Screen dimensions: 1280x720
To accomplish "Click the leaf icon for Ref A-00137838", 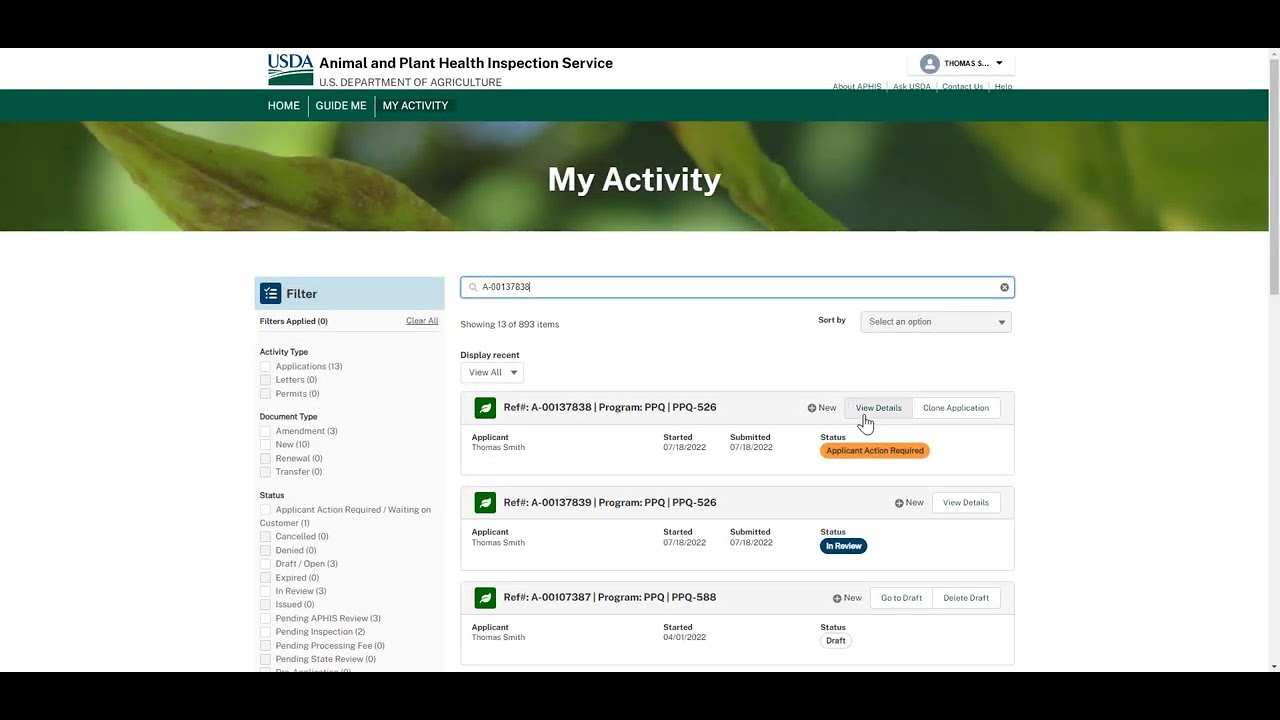I will pyautogui.click(x=485, y=408).
